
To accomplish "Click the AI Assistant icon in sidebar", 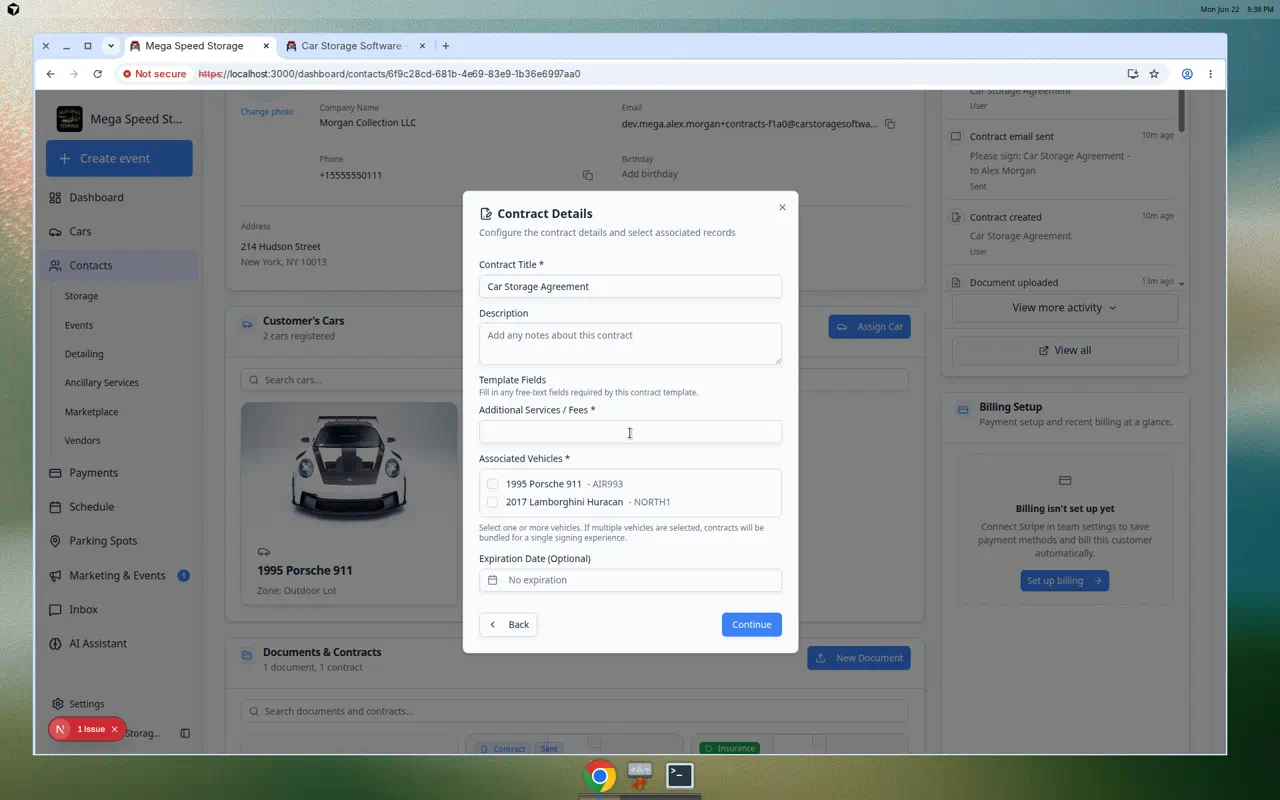I will (55, 643).
